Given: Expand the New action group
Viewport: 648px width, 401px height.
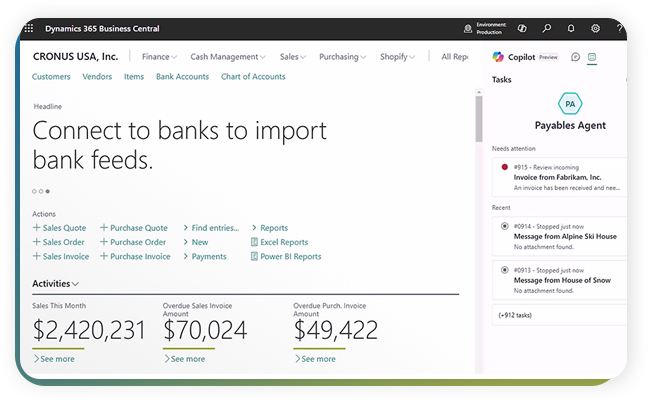Looking at the screenshot, I should coord(196,242).
